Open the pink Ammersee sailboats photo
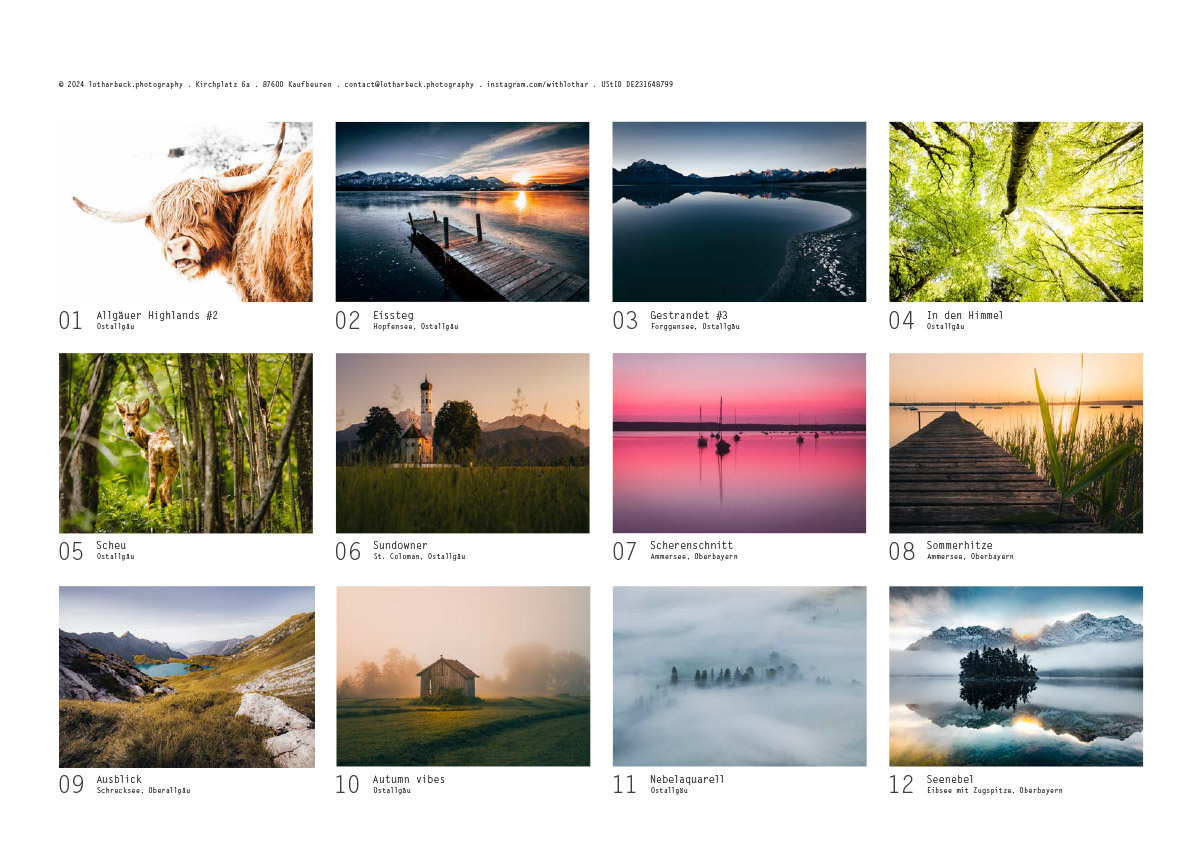 (x=739, y=443)
